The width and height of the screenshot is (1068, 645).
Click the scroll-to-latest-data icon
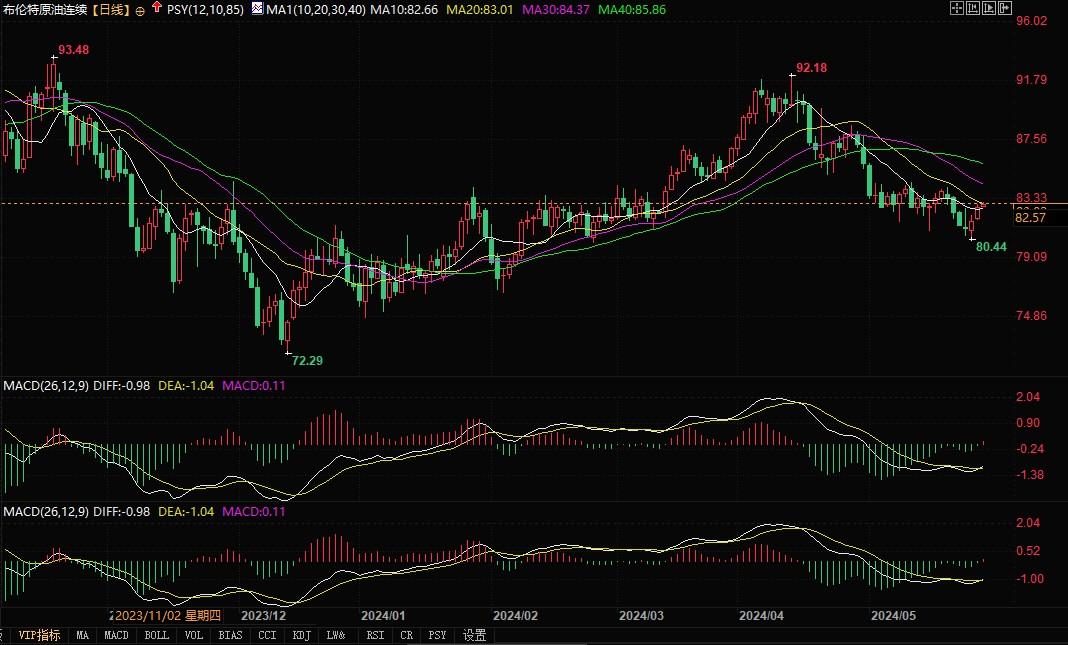point(1005,8)
